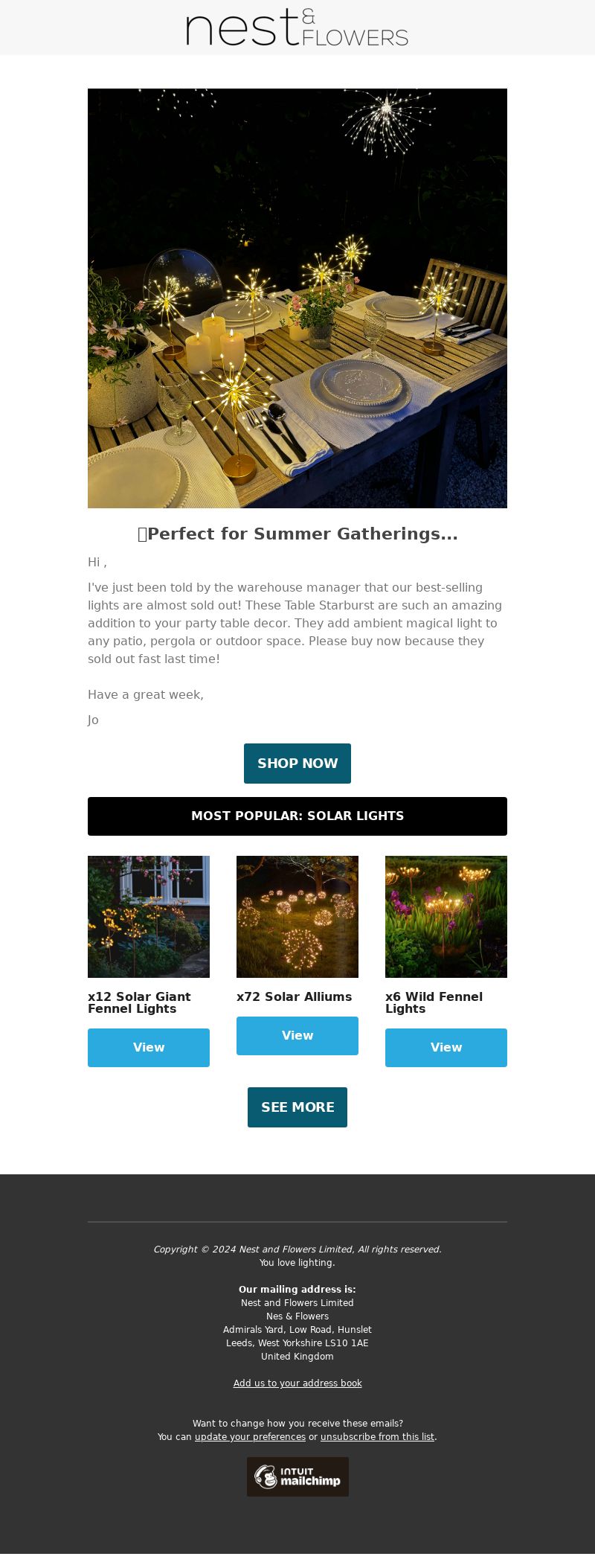Click unsubscribe from this list
The image size is (595, 1568).
tap(377, 1437)
